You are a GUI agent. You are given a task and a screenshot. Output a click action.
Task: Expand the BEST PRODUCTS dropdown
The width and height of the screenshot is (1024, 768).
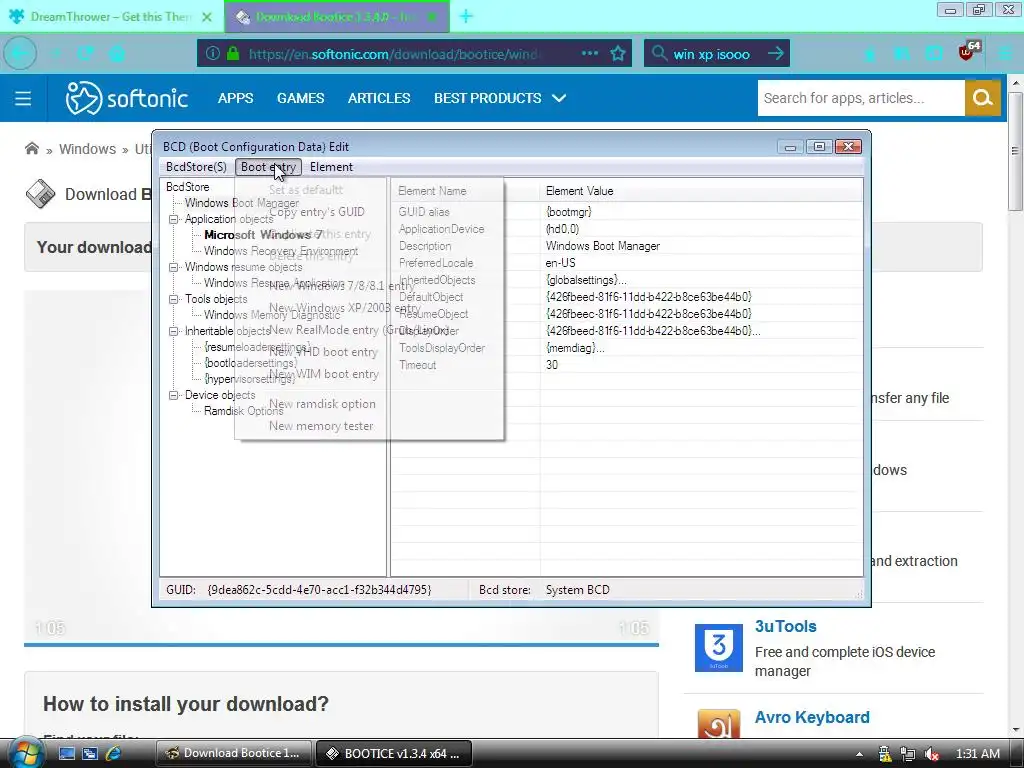coord(500,98)
